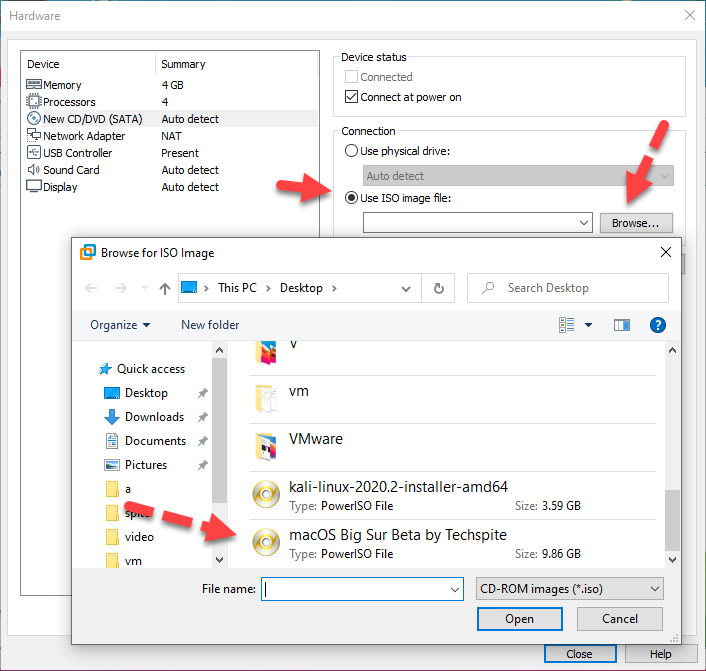
Task: Click New folder in the toolbar
Action: point(210,325)
